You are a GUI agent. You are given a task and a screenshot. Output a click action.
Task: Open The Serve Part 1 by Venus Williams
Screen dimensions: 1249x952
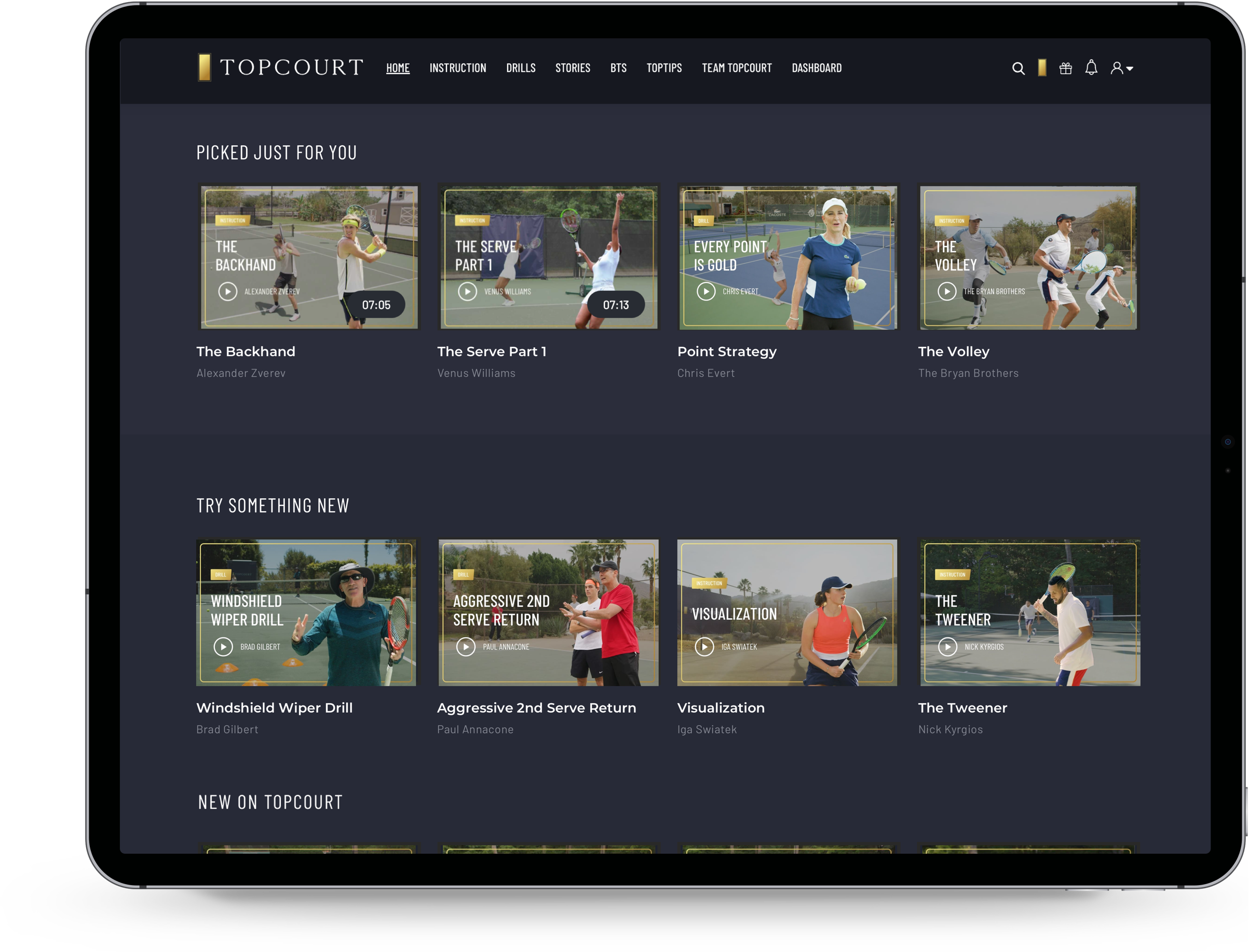(548, 257)
